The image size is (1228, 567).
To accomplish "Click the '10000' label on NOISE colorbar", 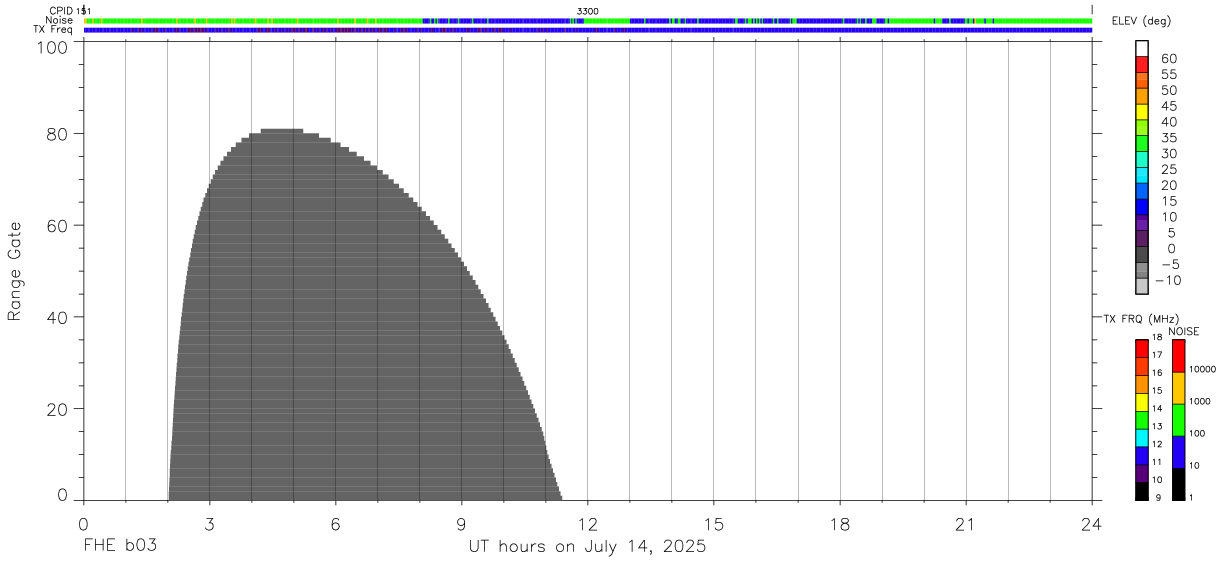I will click(1202, 370).
